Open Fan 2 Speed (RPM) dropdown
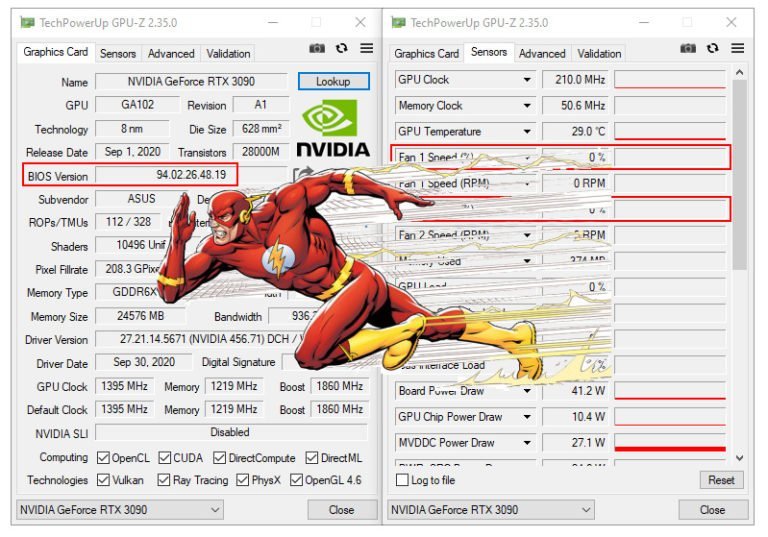This screenshot has height=537, width=768. (527, 235)
